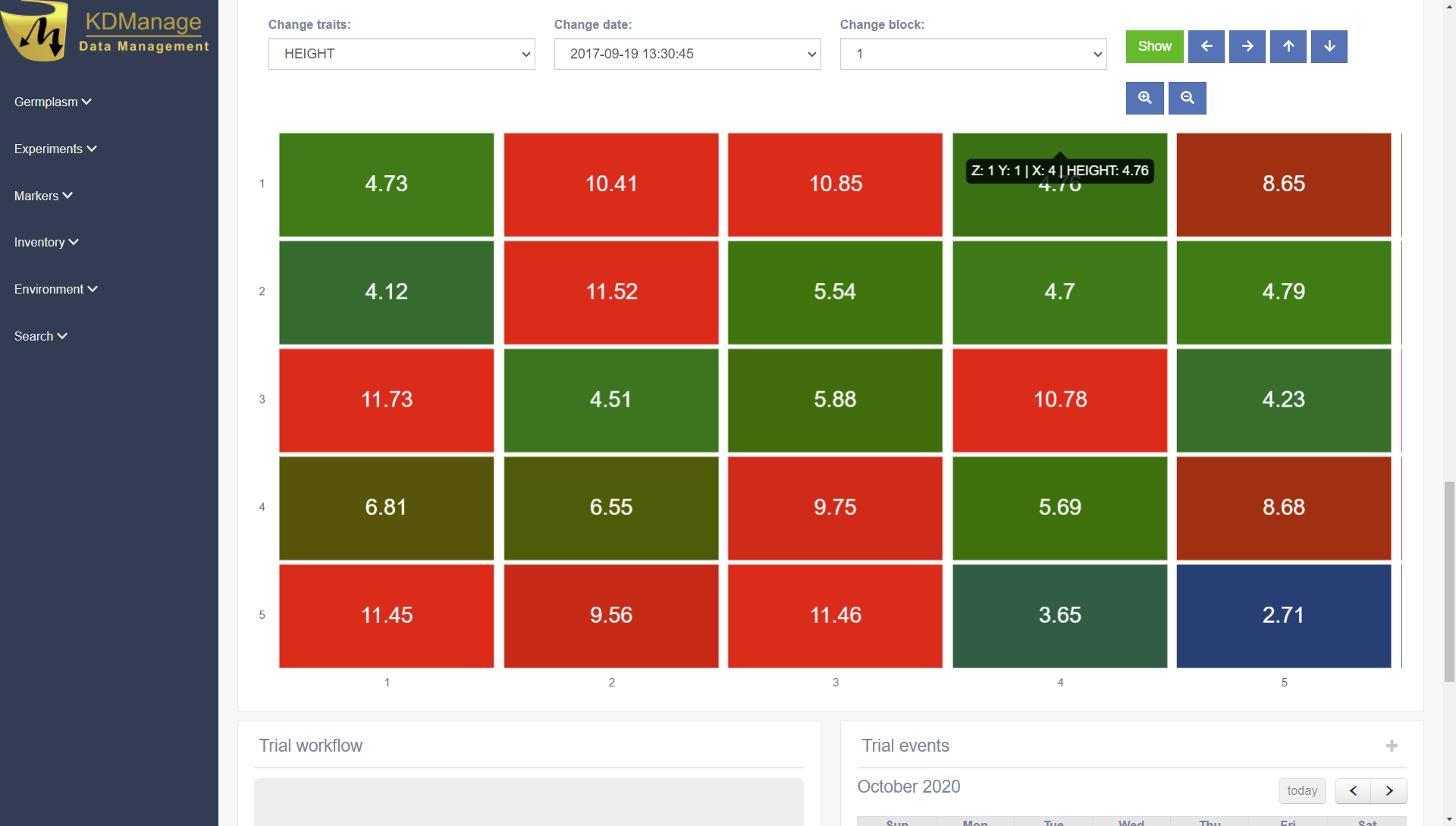The height and width of the screenshot is (826, 1456).
Task: Zoom out of the heatmap
Action: point(1187,98)
